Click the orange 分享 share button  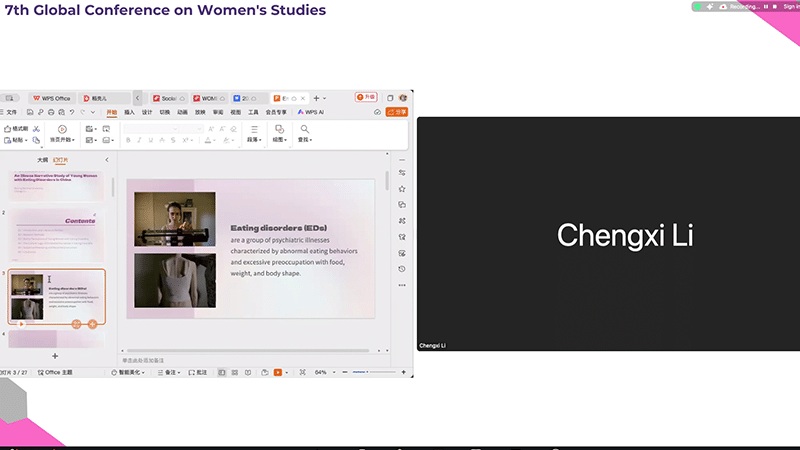point(397,112)
